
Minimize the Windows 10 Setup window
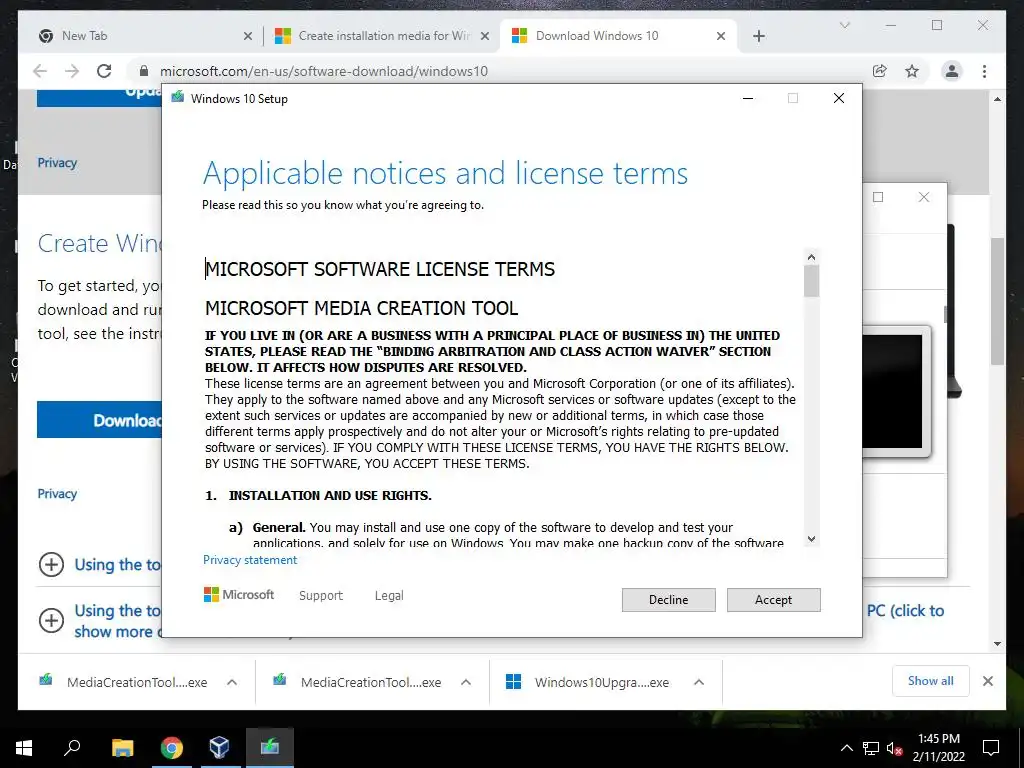point(748,98)
